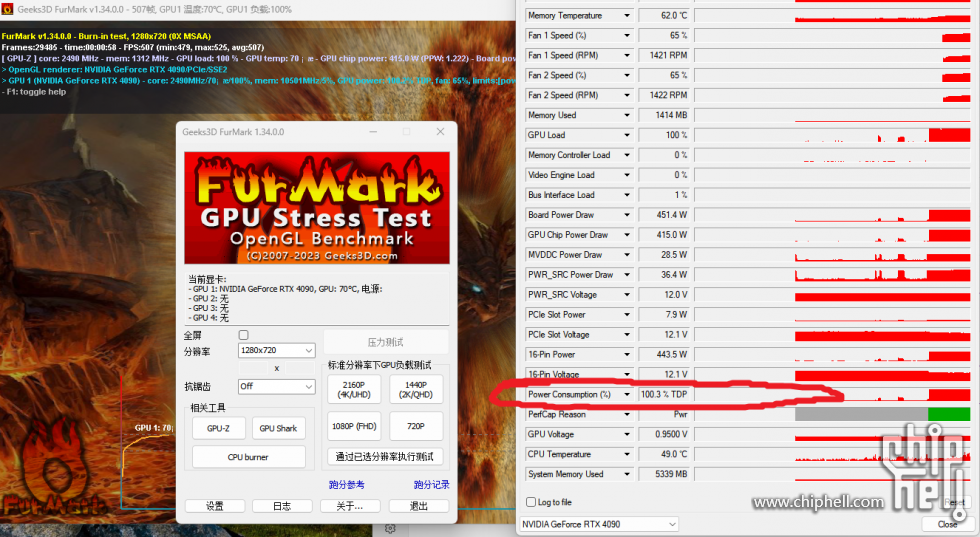Expand the System Memory Used dropdown

[x=627, y=474]
